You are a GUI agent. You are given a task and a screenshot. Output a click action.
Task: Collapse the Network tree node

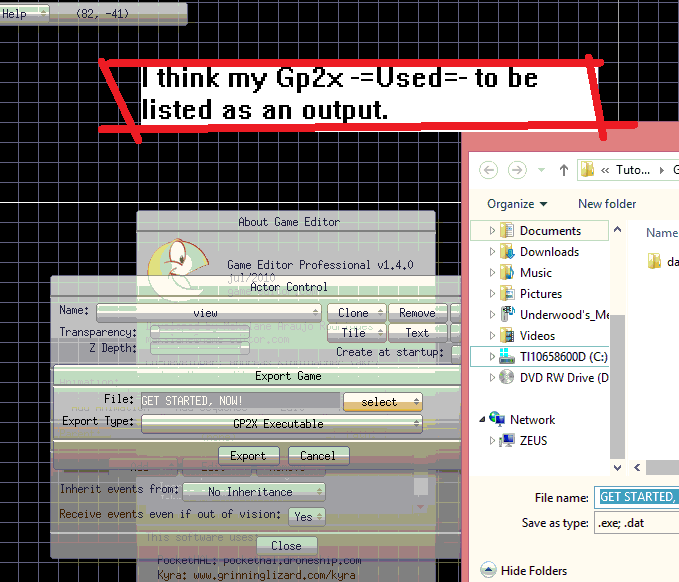pyautogui.click(x=482, y=419)
